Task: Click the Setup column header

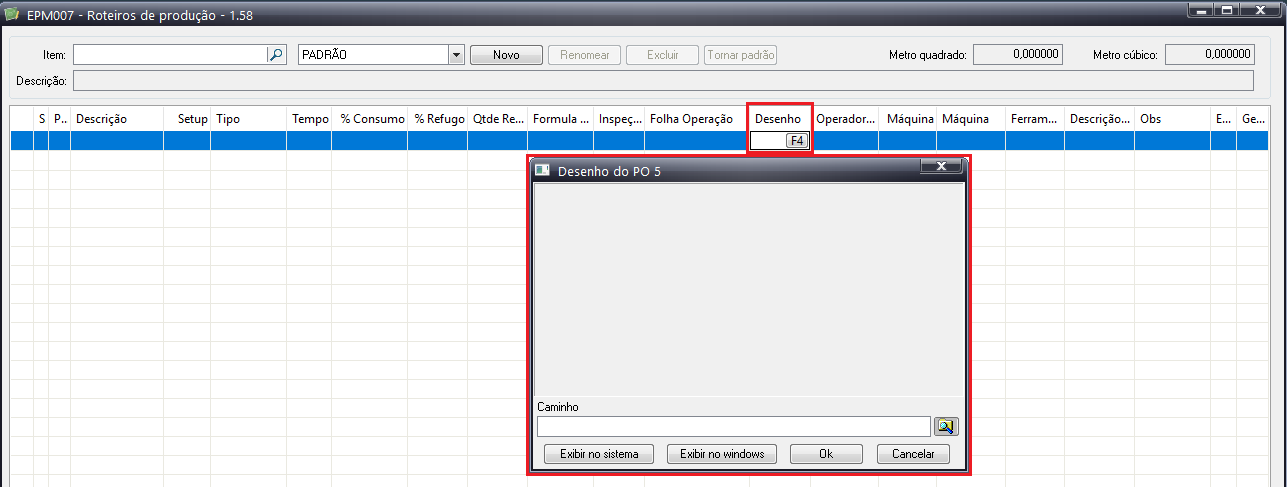Action: pyautogui.click(x=187, y=119)
